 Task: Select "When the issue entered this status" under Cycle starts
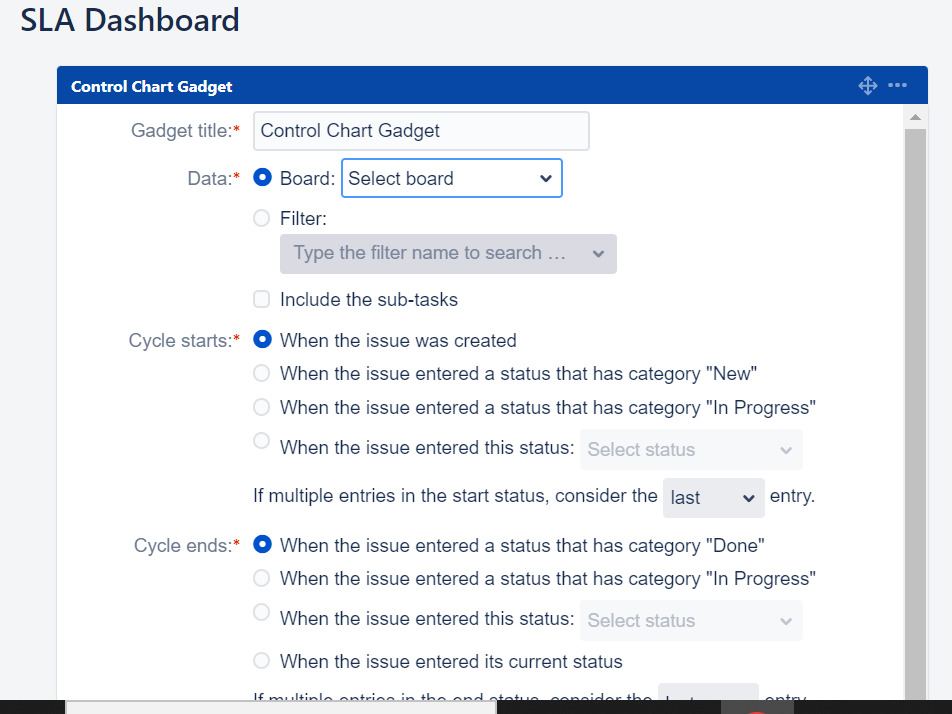[x=262, y=442]
